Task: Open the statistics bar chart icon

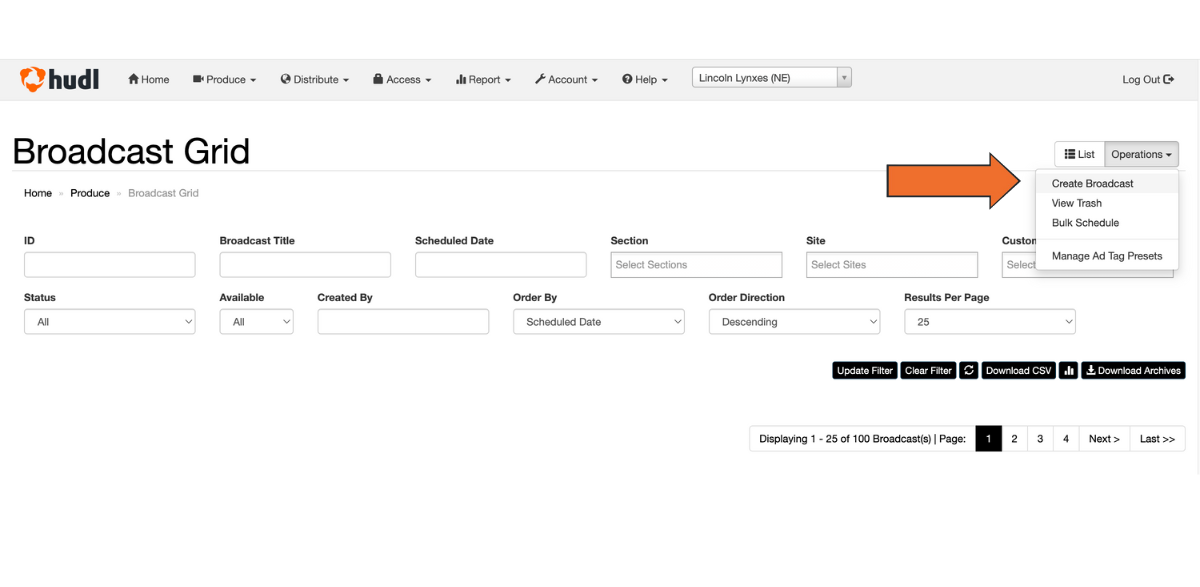Action: tap(1067, 370)
